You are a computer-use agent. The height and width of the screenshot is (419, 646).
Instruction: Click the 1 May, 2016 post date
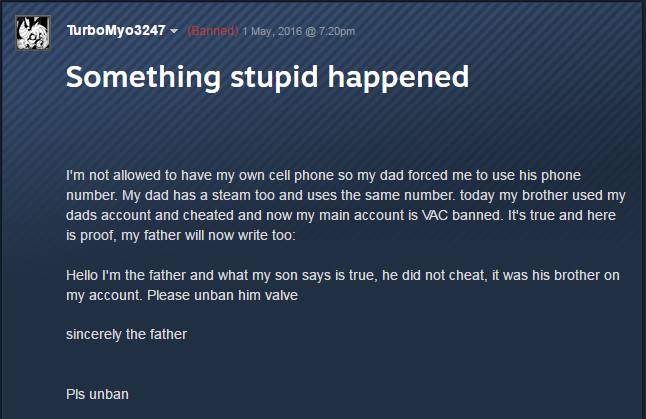click(x=271, y=31)
